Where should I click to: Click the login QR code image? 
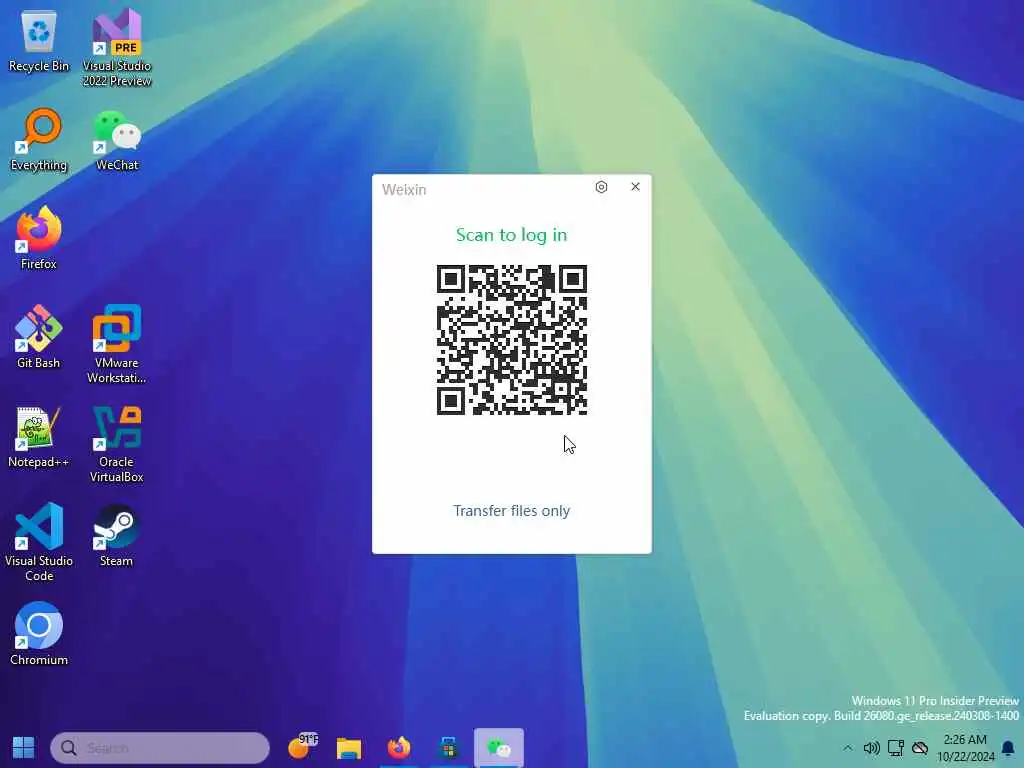pyautogui.click(x=512, y=340)
